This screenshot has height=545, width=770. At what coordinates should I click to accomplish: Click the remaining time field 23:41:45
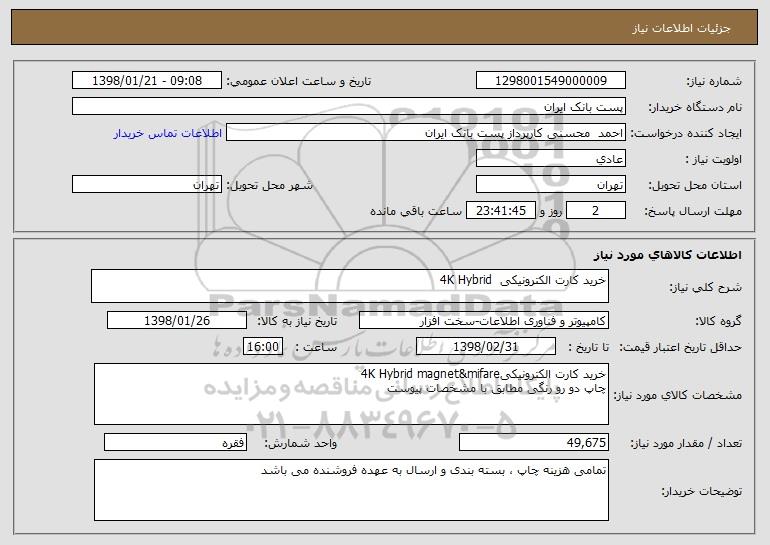pos(500,210)
